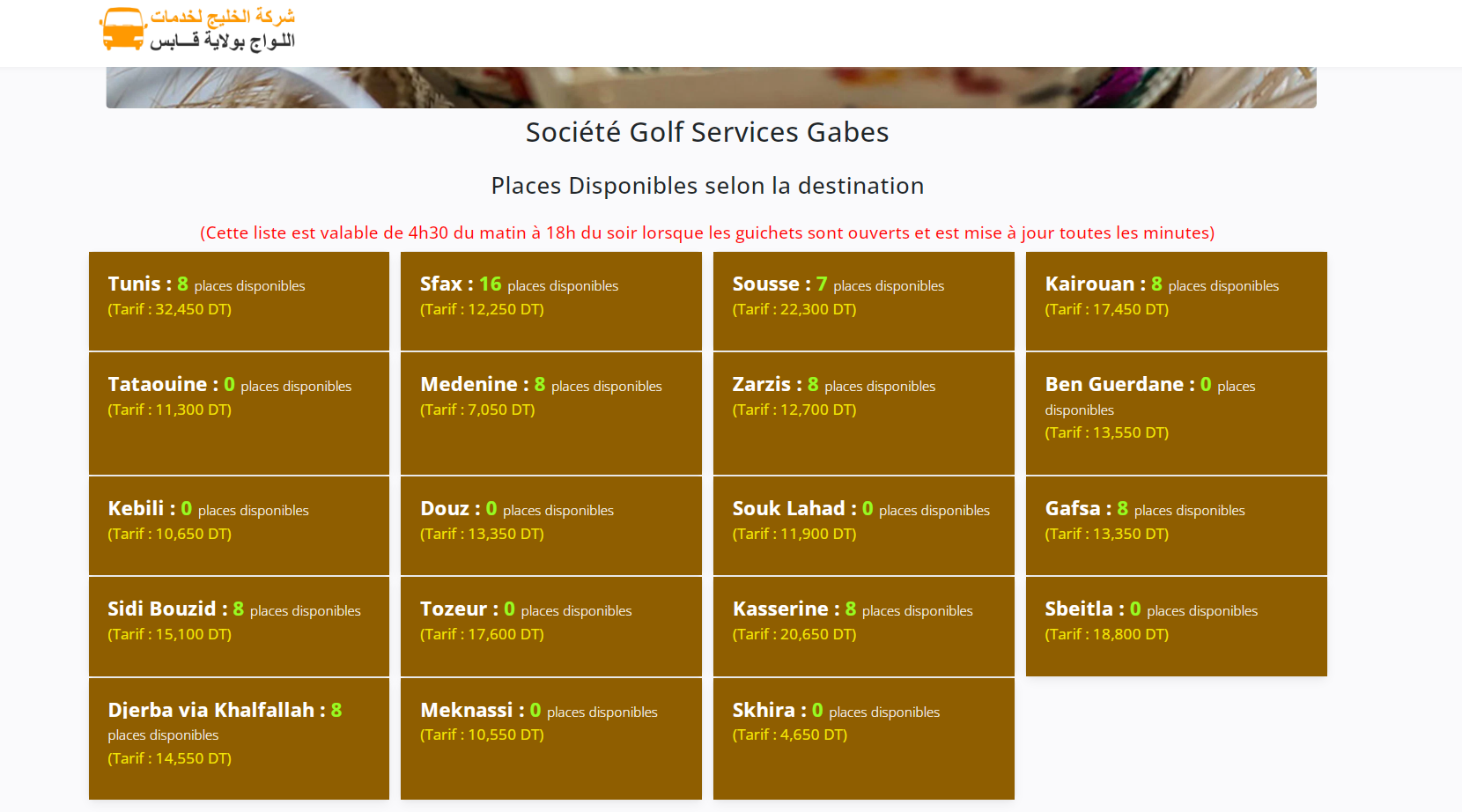Open the Medenine destination card
The image size is (1462, 812).
[550, 412]
